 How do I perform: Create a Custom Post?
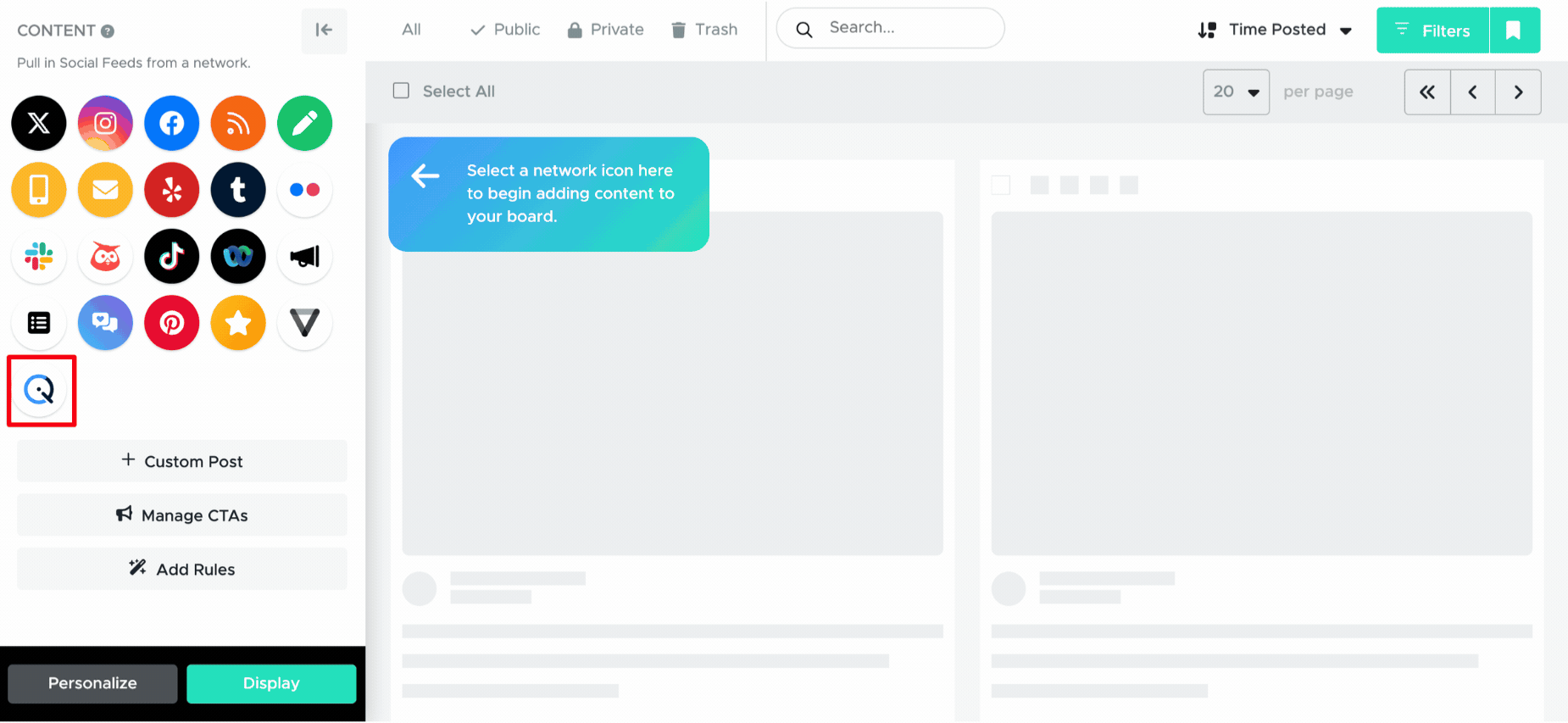182,461
